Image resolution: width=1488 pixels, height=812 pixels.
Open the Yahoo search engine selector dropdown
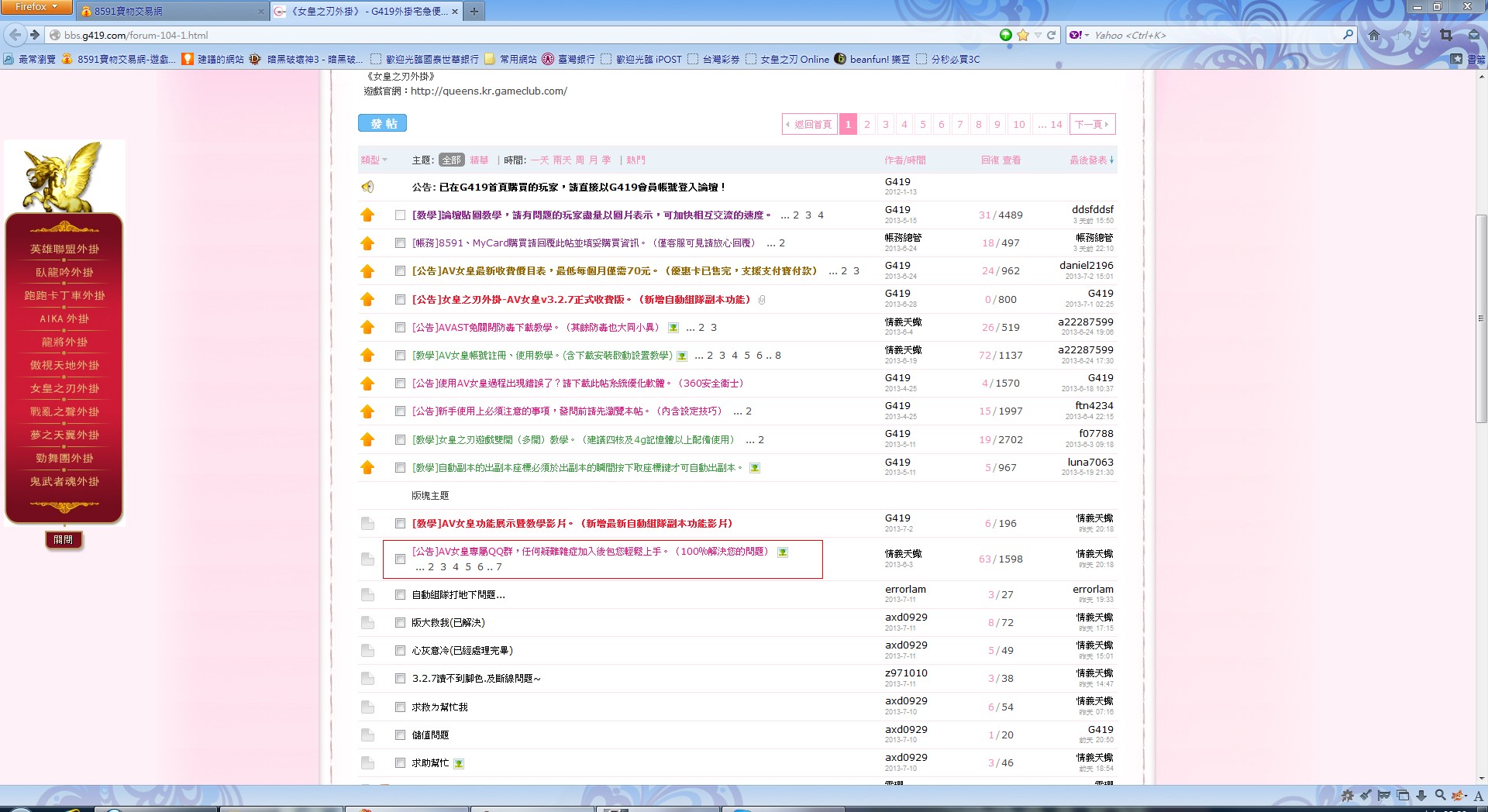(x=1079, y=35)
